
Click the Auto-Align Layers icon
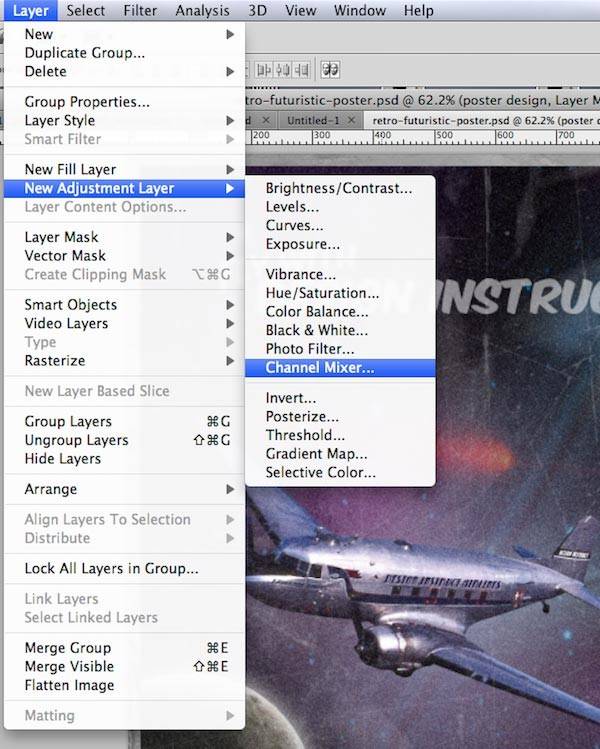tap(329, 70)
